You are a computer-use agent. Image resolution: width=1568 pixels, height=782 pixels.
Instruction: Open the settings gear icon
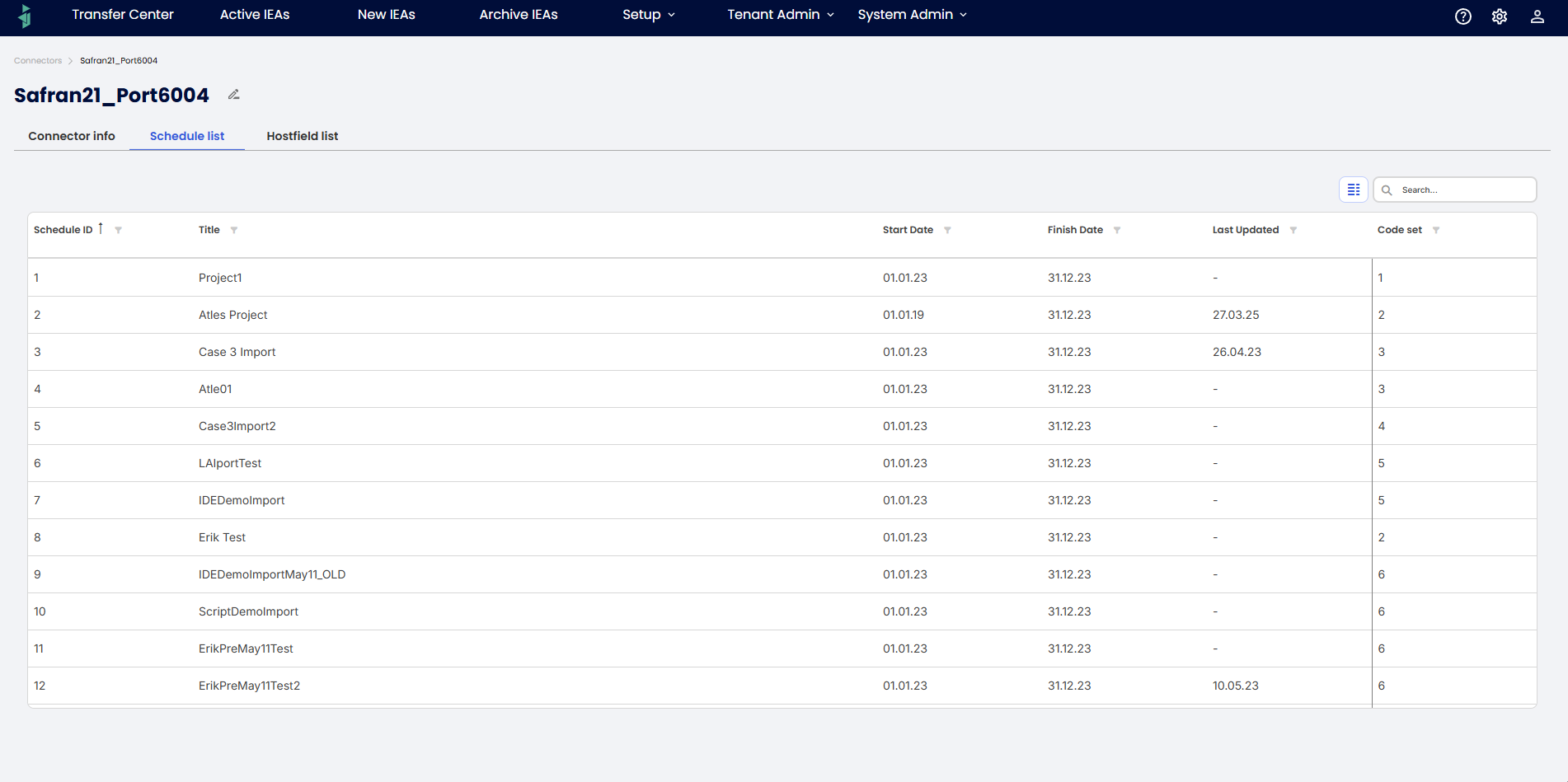(x=1500, y=16)
